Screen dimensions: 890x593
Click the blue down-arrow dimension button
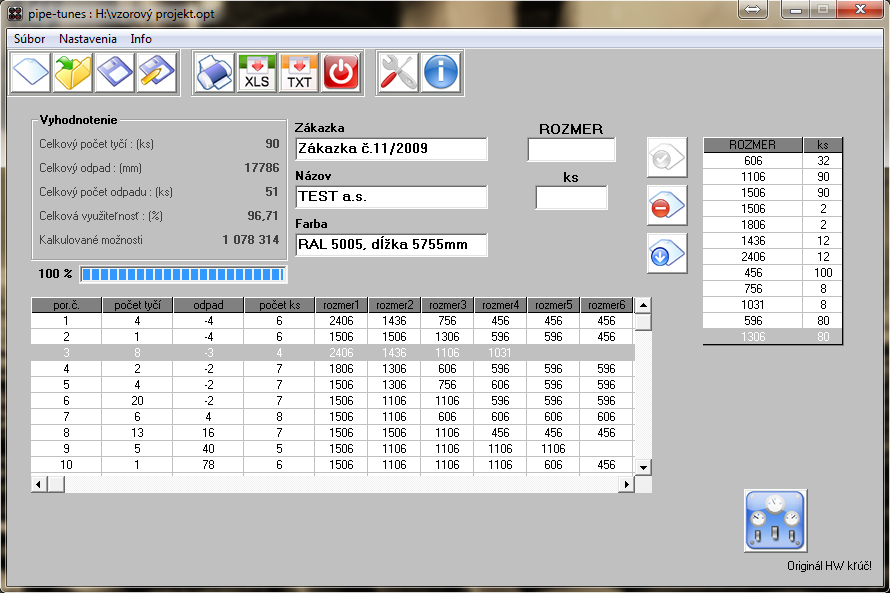coord(666,254)
